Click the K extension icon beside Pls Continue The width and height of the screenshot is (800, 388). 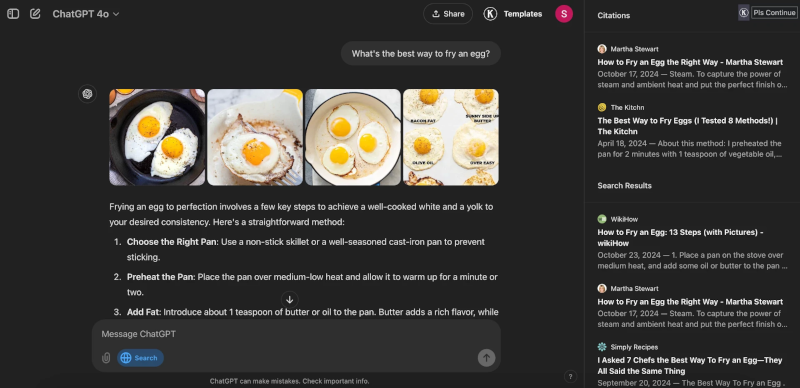click(x=744, y=13)
